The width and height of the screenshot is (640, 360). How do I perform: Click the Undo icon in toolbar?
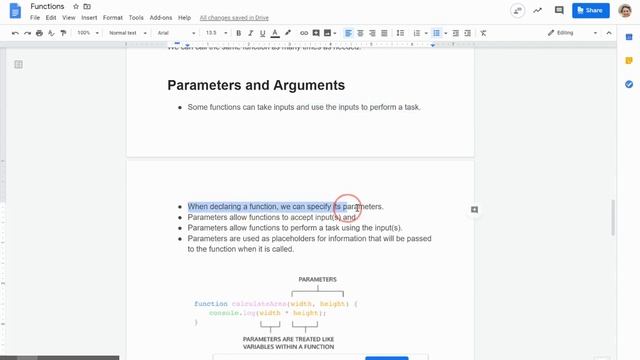(15, 33)
